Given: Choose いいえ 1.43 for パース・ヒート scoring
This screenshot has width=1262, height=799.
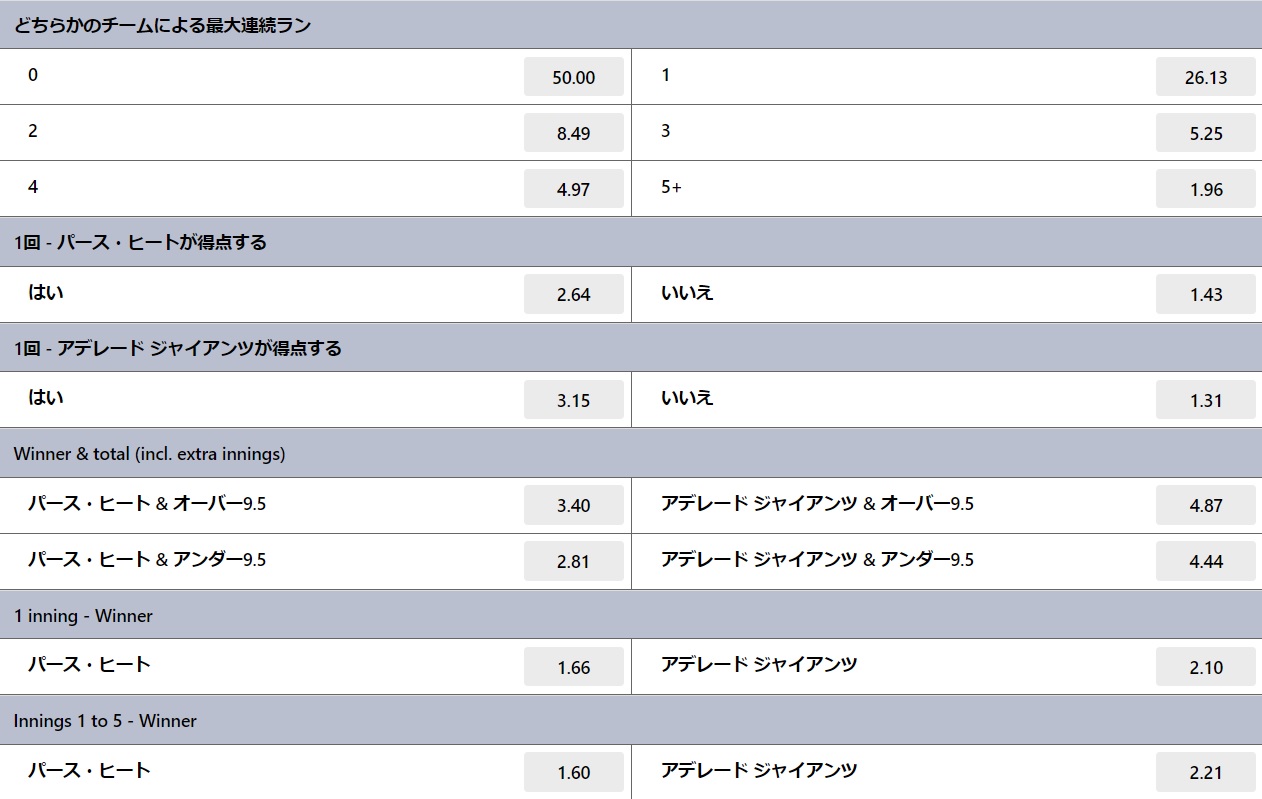Looking at the screenshot, I should [1206, 294].
